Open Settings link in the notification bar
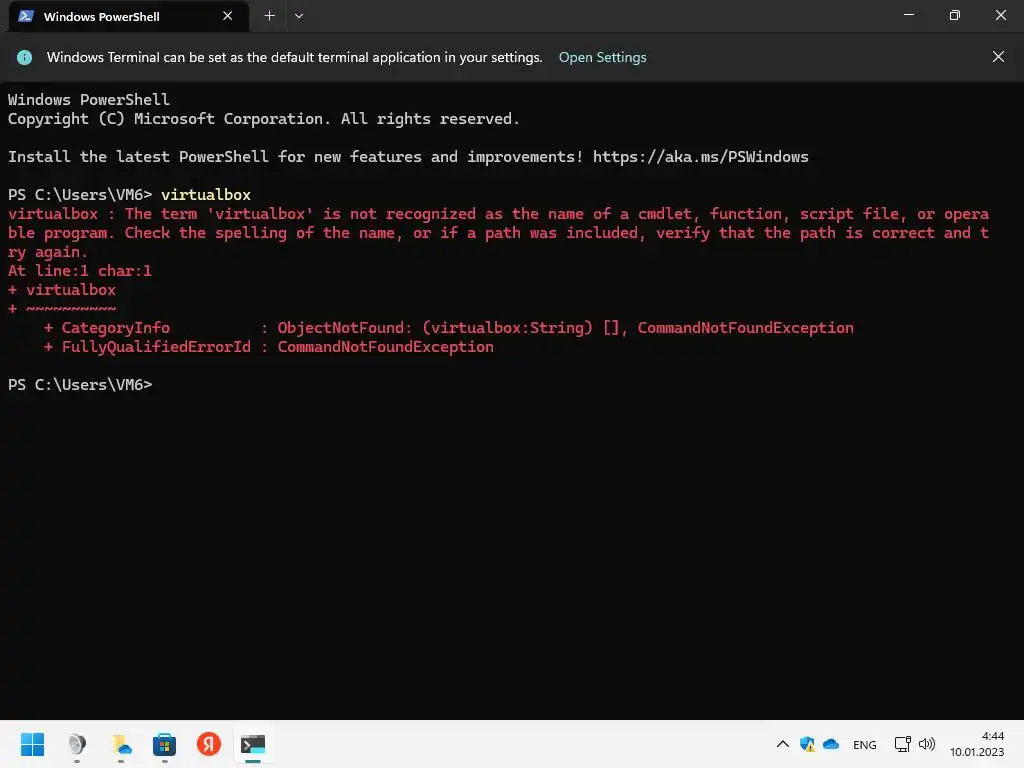The height and width of the screenshot is (768, 1024). 602,57
